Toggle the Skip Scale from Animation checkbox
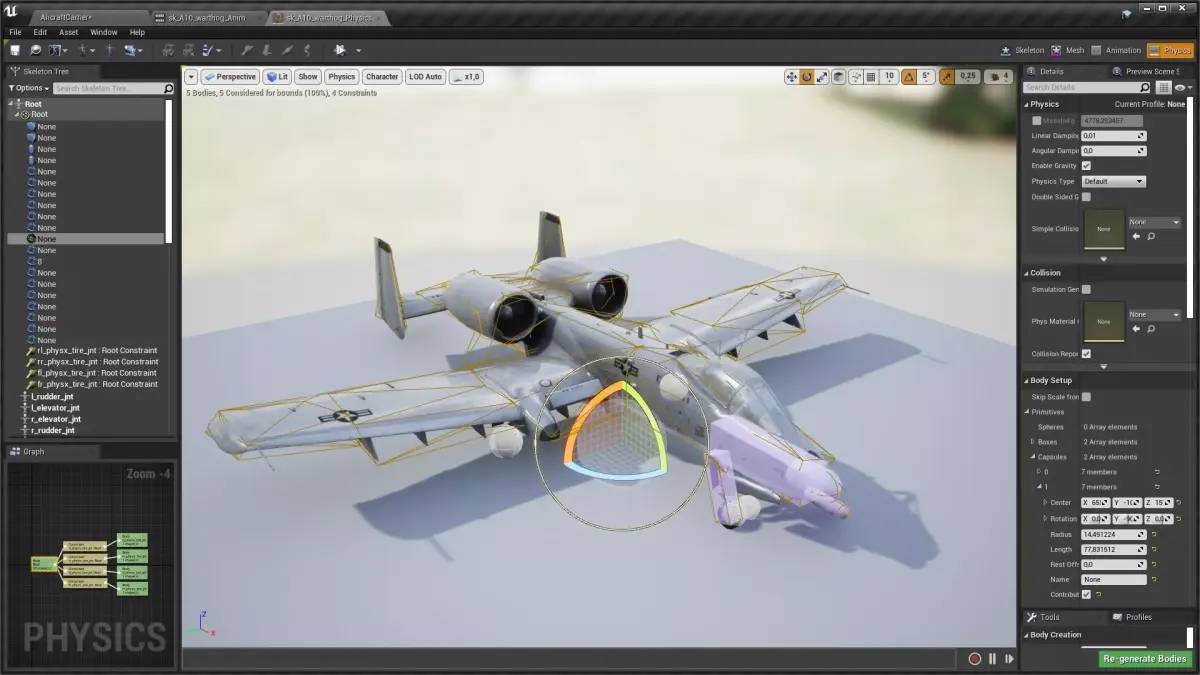Viewport: 1200px width, 675px height. click(1086, 397)
